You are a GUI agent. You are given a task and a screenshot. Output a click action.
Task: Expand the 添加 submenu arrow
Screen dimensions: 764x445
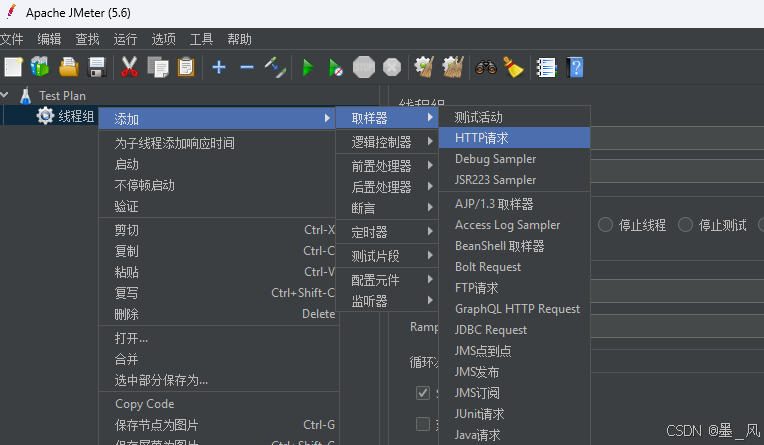[x=327, y=118]
